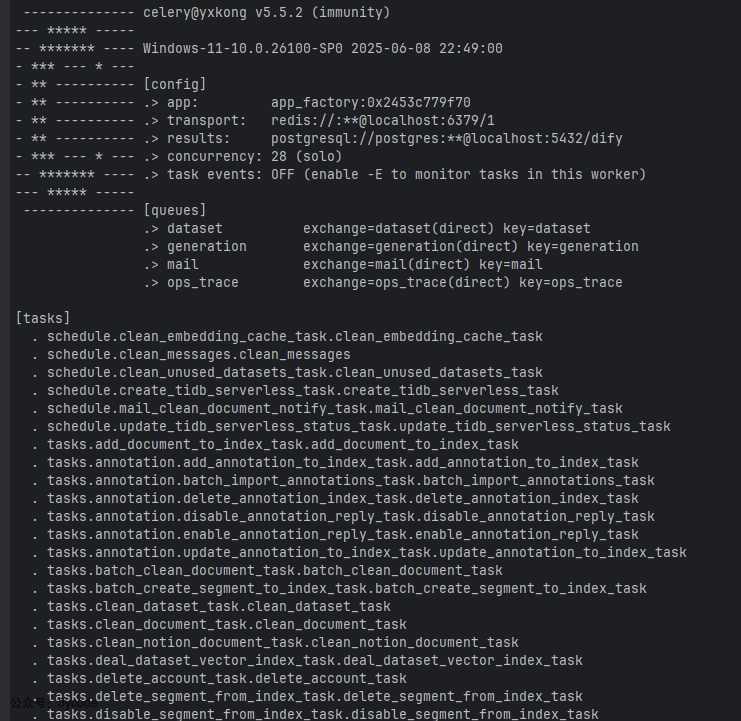Click the redis transport URL
This screenshot has width=741, height=721.
pos(383,120)
